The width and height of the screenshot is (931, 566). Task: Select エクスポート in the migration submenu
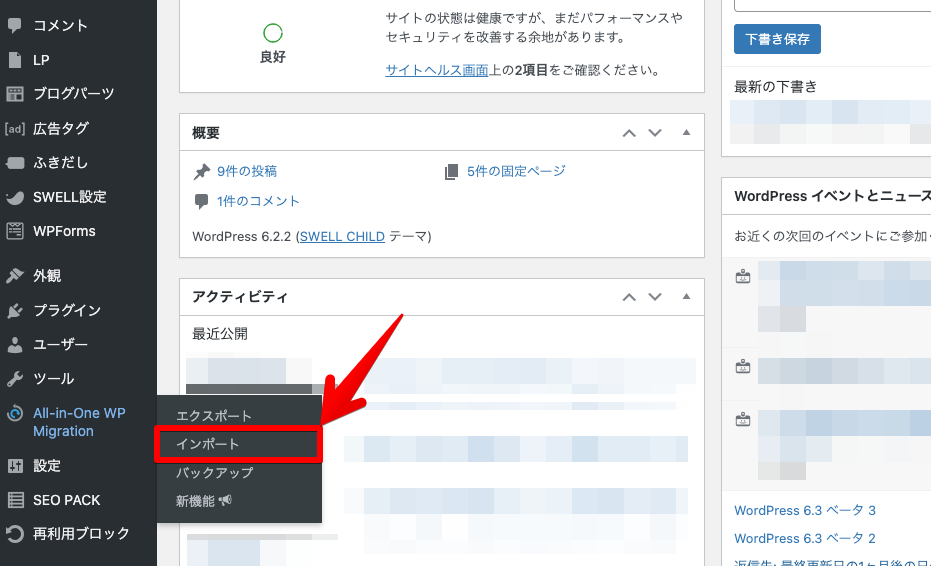pyautogui.click(x=214, y=416)
